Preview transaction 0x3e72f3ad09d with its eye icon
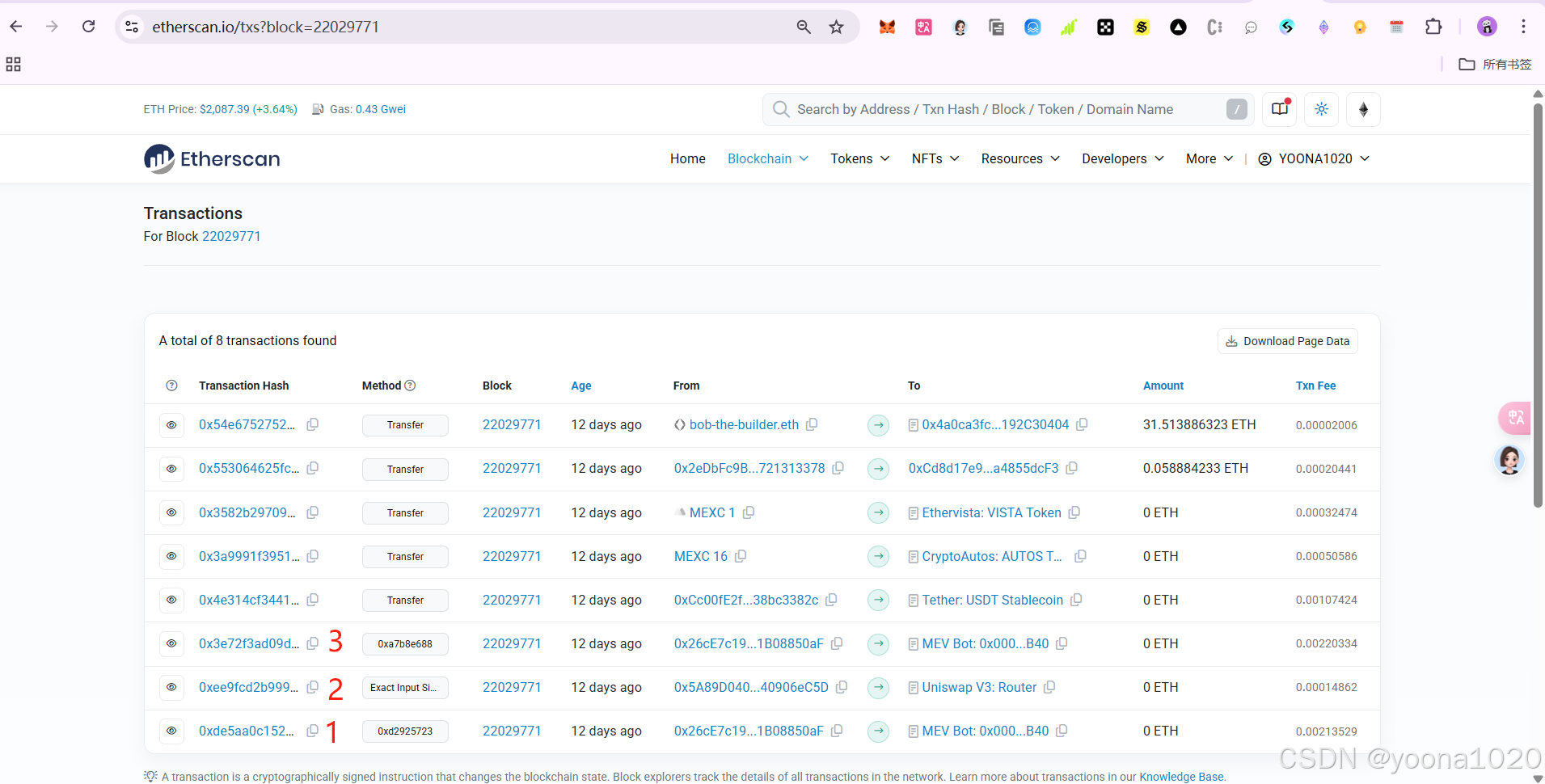The image size is (1545, 784). click(x=171, y=643)
